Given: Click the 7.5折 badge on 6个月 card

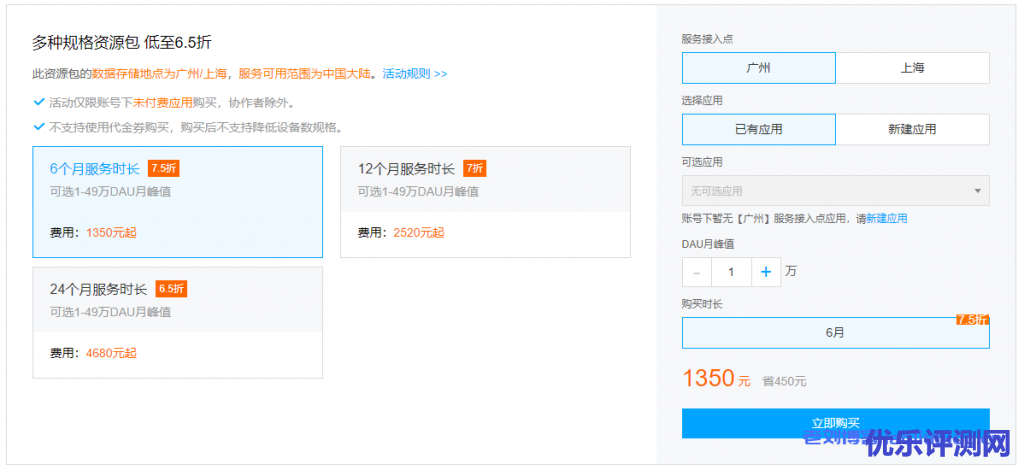Looking at the screenshot, I should [x=163, y=168].
